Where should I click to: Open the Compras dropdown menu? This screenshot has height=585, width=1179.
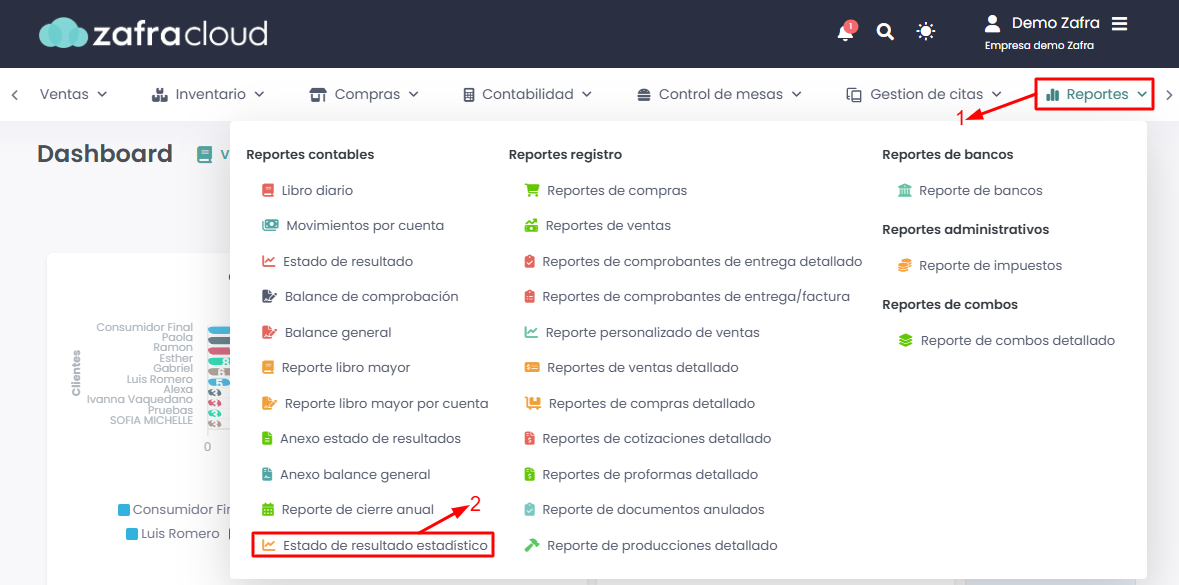pos(364,94)
